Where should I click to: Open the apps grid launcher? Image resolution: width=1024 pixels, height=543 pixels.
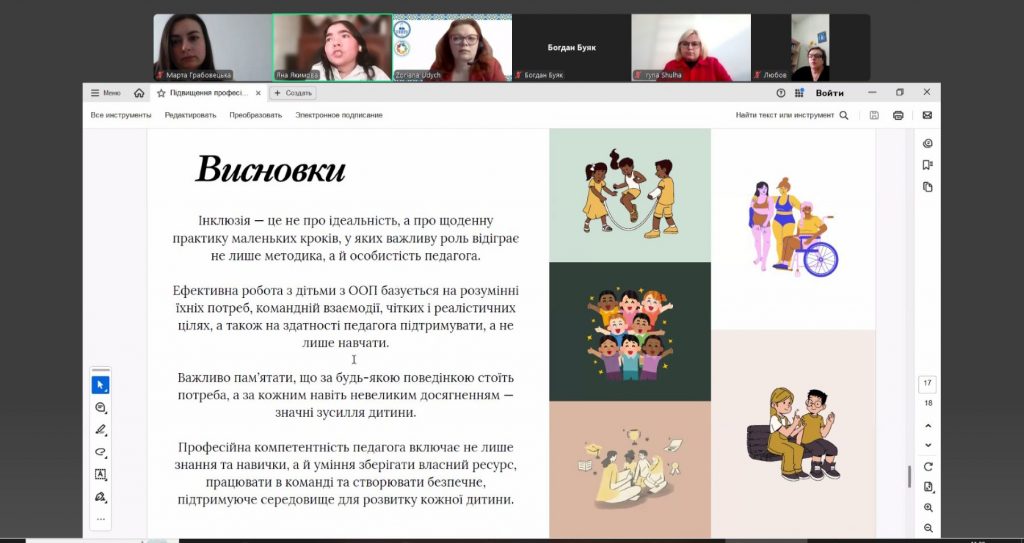(799, 93)
